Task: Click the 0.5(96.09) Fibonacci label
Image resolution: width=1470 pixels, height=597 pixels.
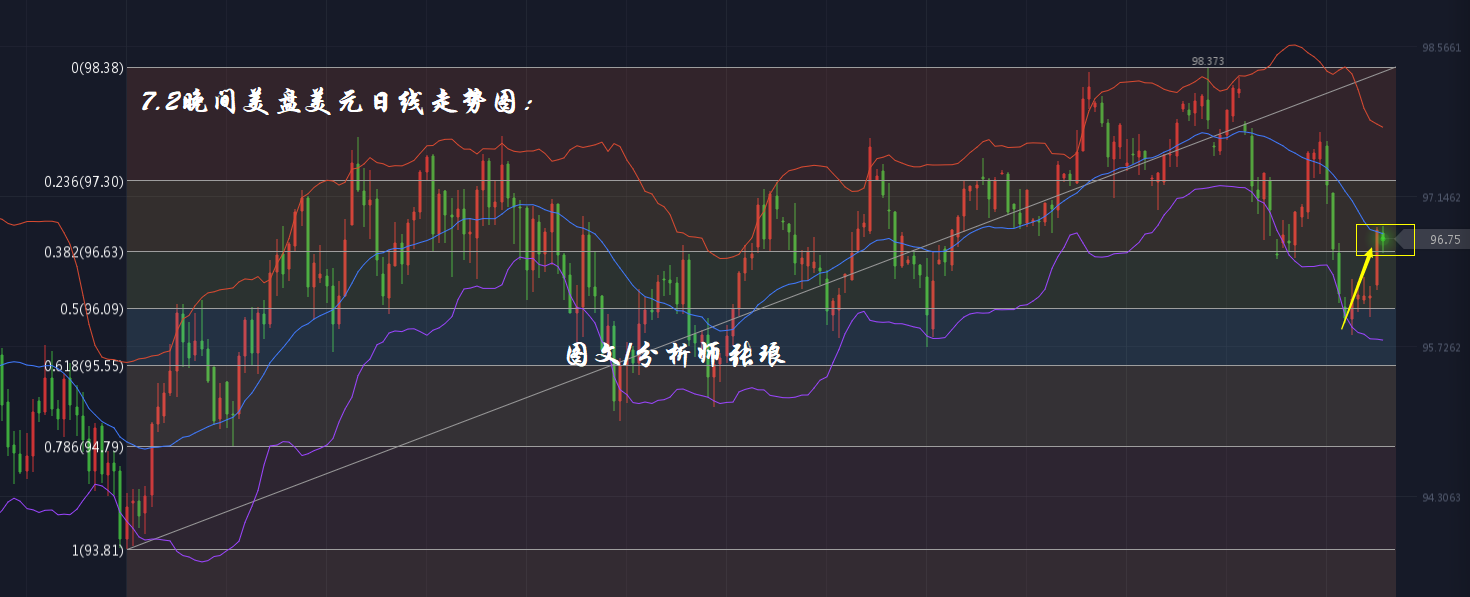Action: (x=91, y=309)
